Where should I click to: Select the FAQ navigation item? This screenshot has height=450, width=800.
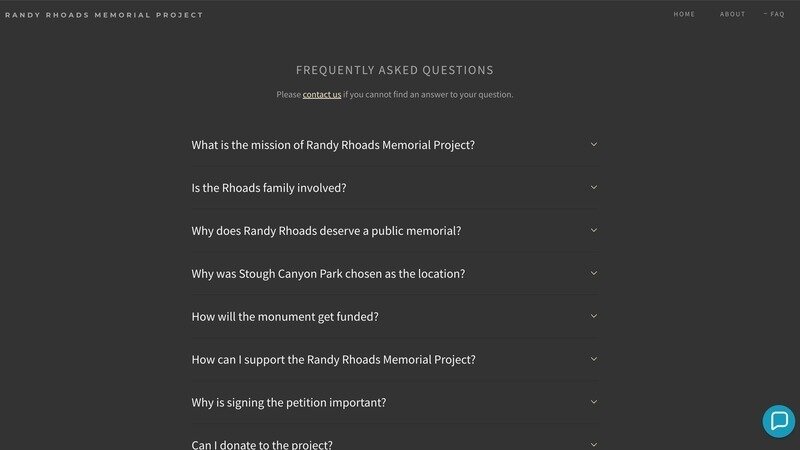pos(777,14)
